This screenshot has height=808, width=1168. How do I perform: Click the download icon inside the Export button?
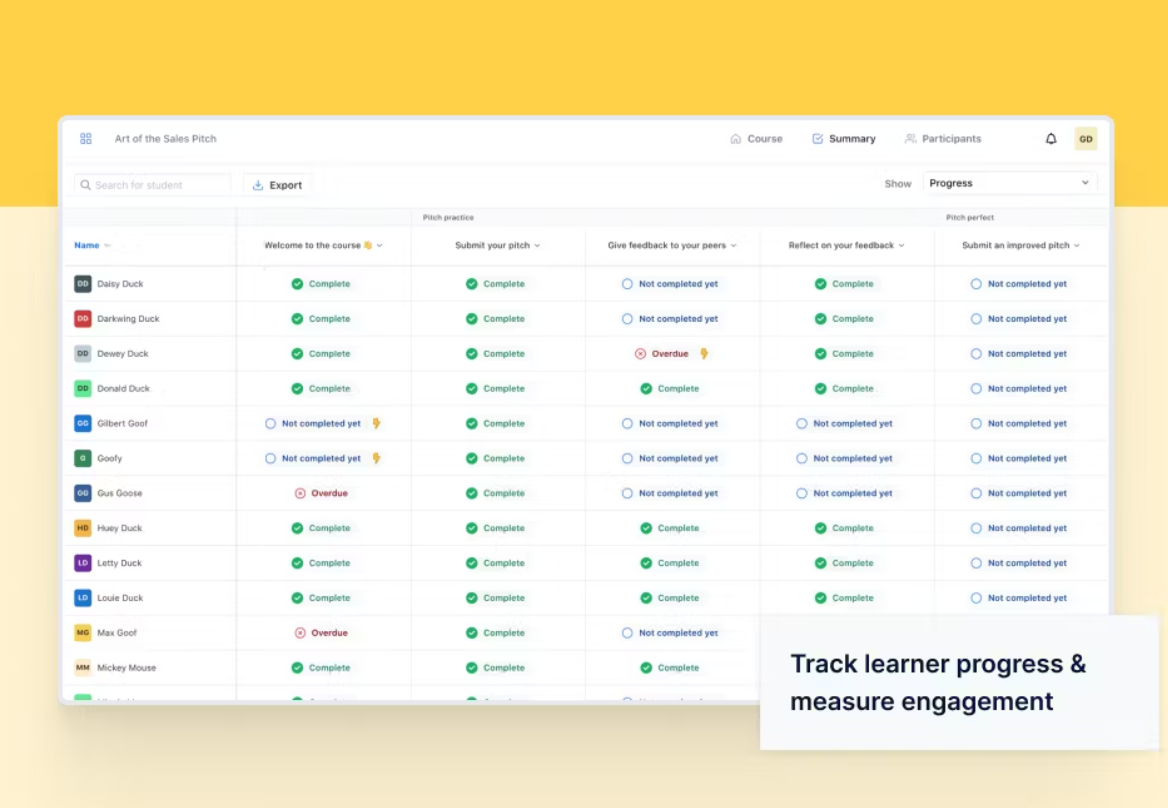tap(259, 184)
